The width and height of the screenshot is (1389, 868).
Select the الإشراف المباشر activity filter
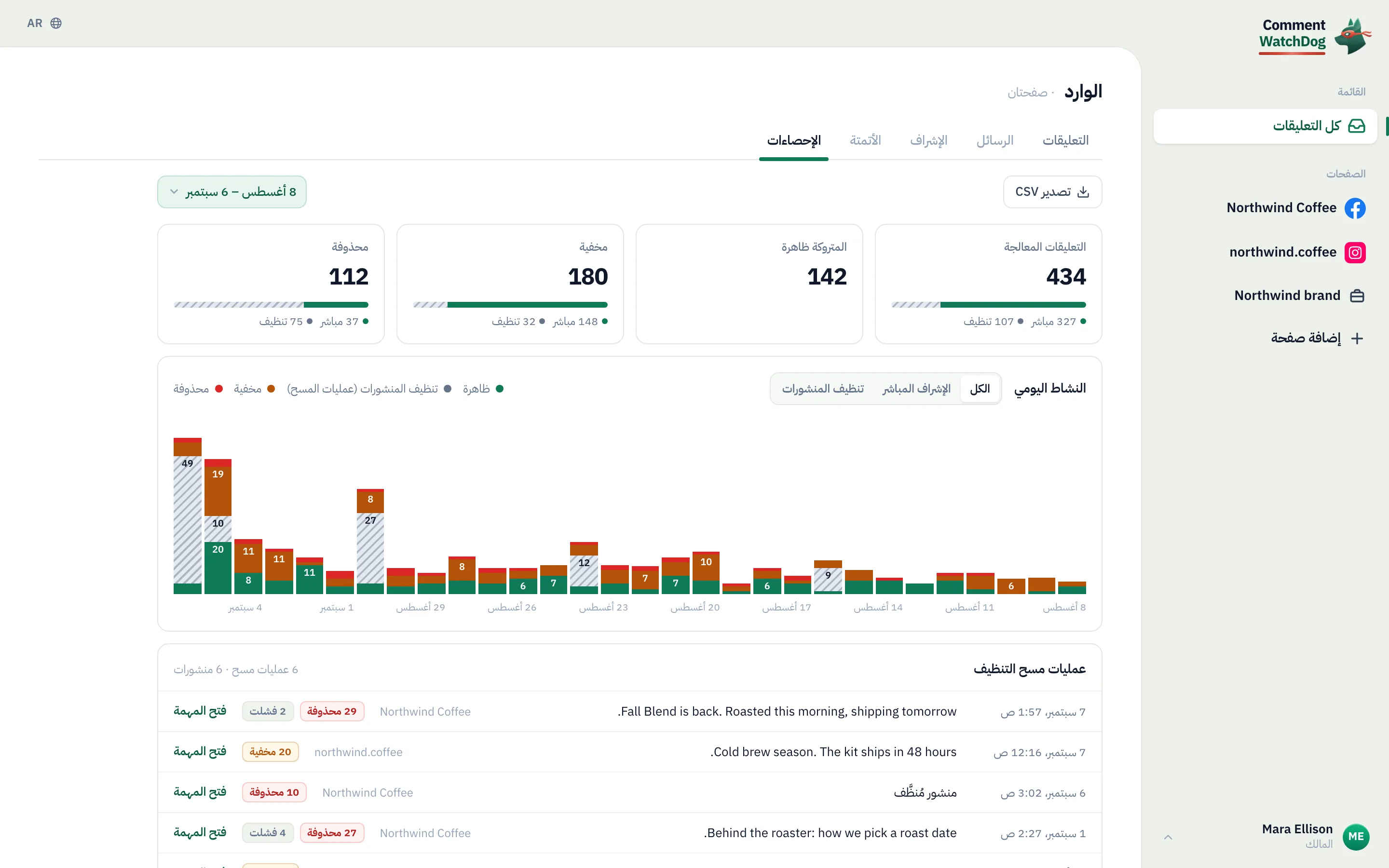[916, 389]
